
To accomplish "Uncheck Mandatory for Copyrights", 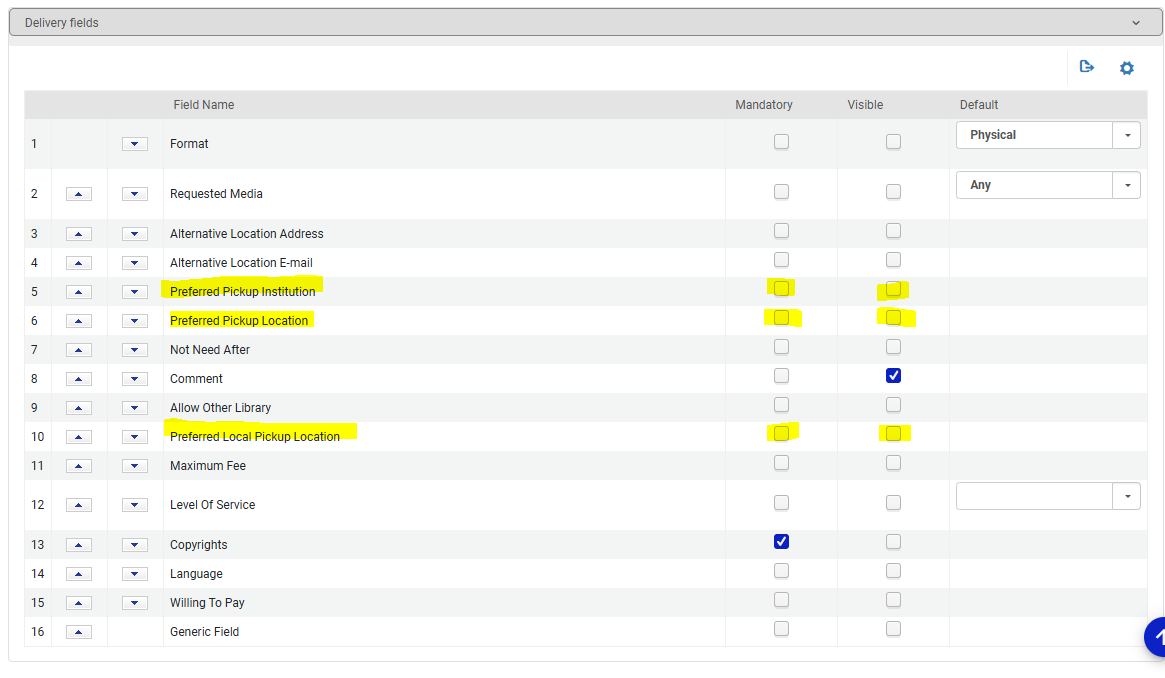I will tap(781, 541).
